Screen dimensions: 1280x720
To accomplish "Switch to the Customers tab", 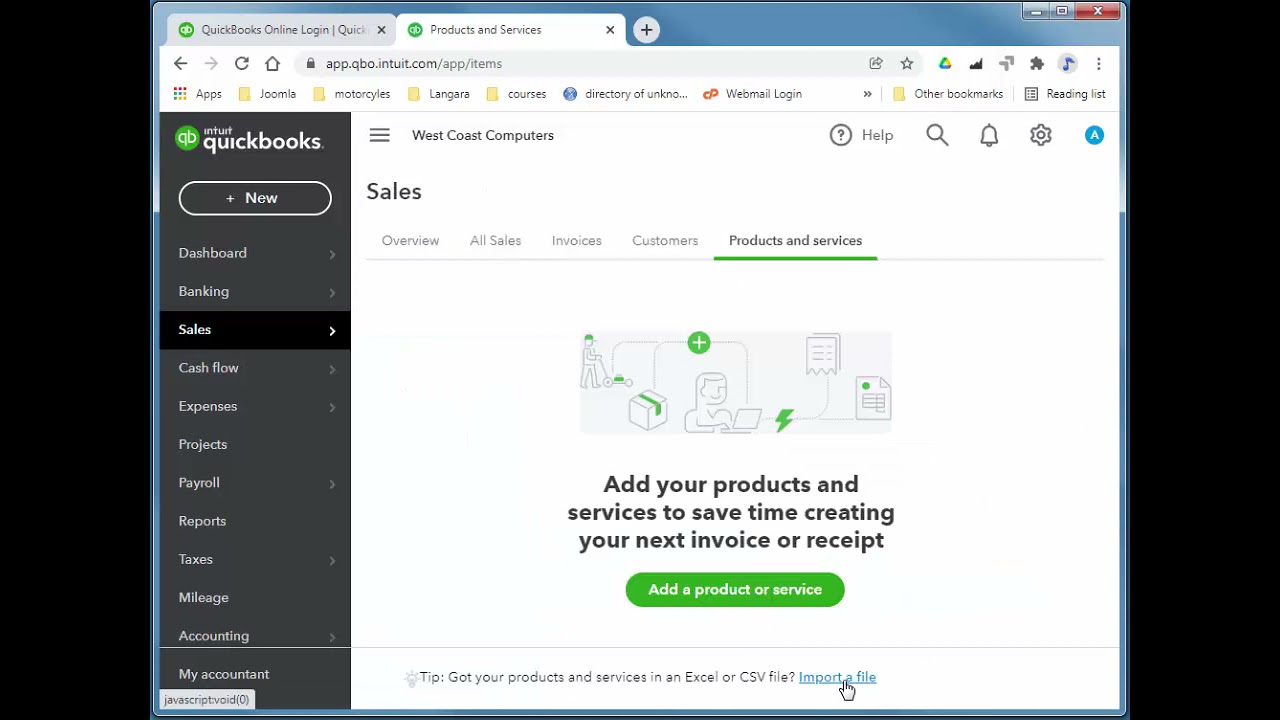I will [665, 241].
